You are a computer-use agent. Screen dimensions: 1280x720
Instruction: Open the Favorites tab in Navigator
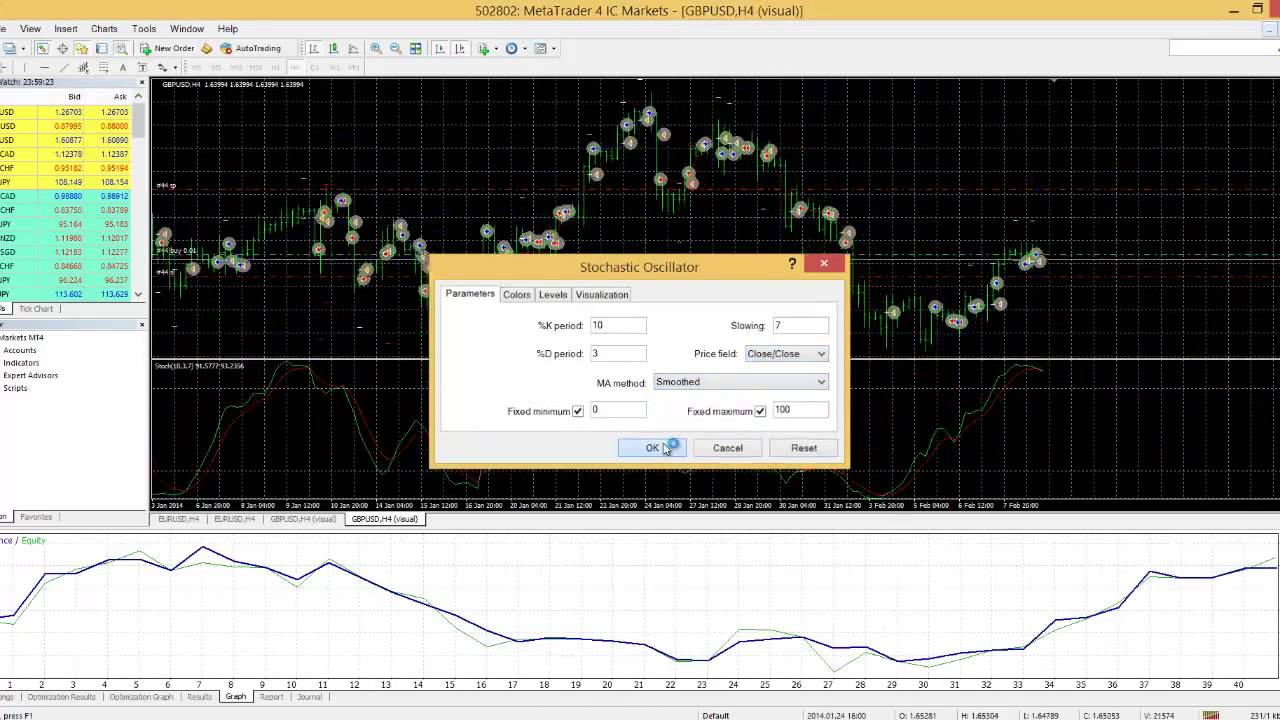pyautogui.click(x=36, y=517)
